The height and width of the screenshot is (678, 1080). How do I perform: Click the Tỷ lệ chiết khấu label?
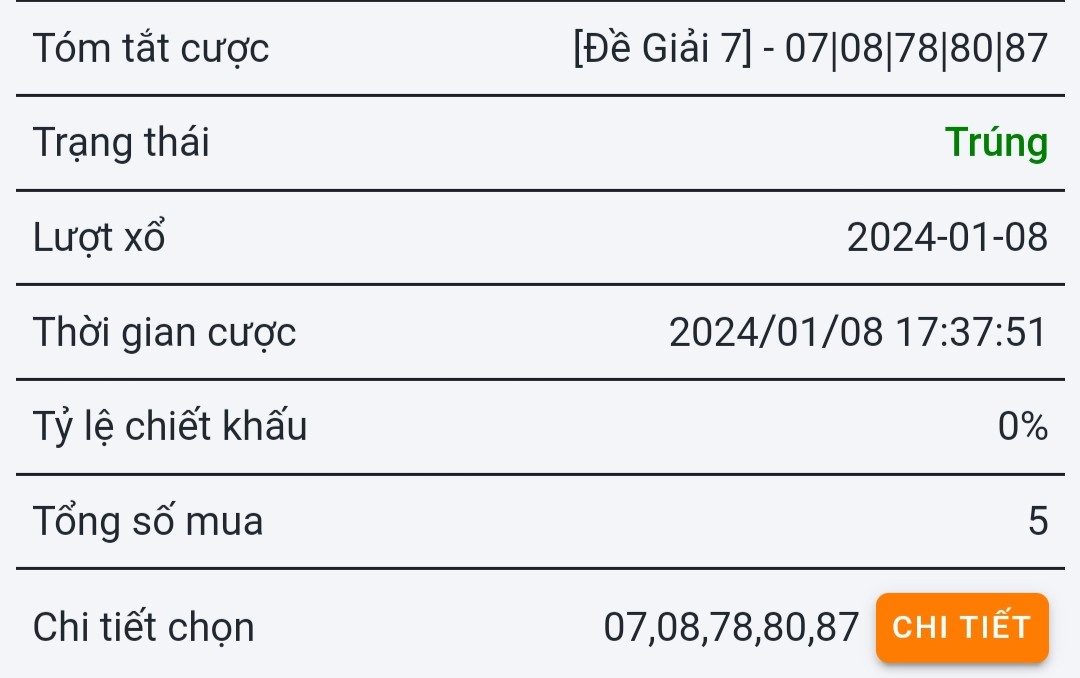pyautogui.click(x=170, y=426)
